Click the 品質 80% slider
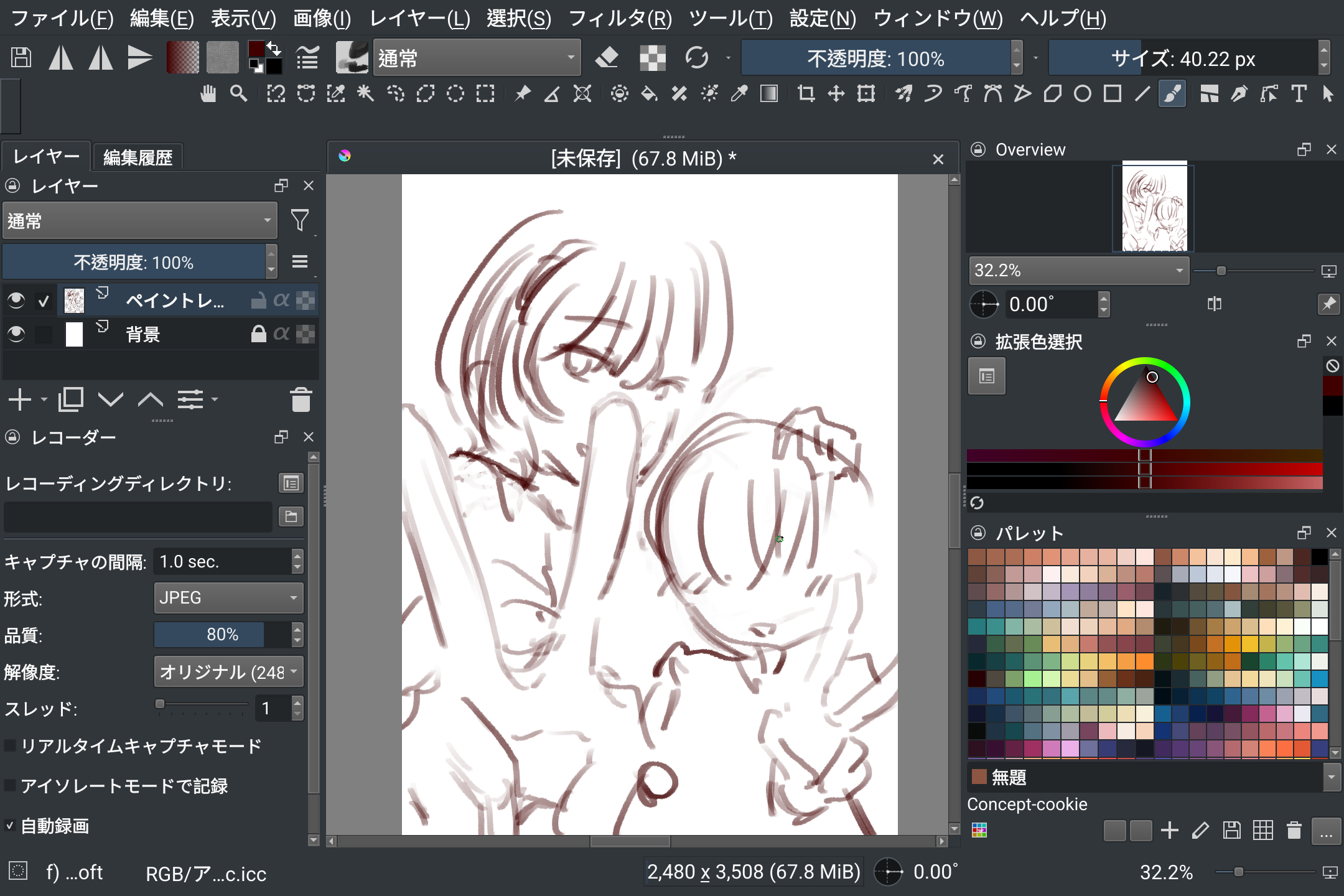 click(x=222, y=635)
